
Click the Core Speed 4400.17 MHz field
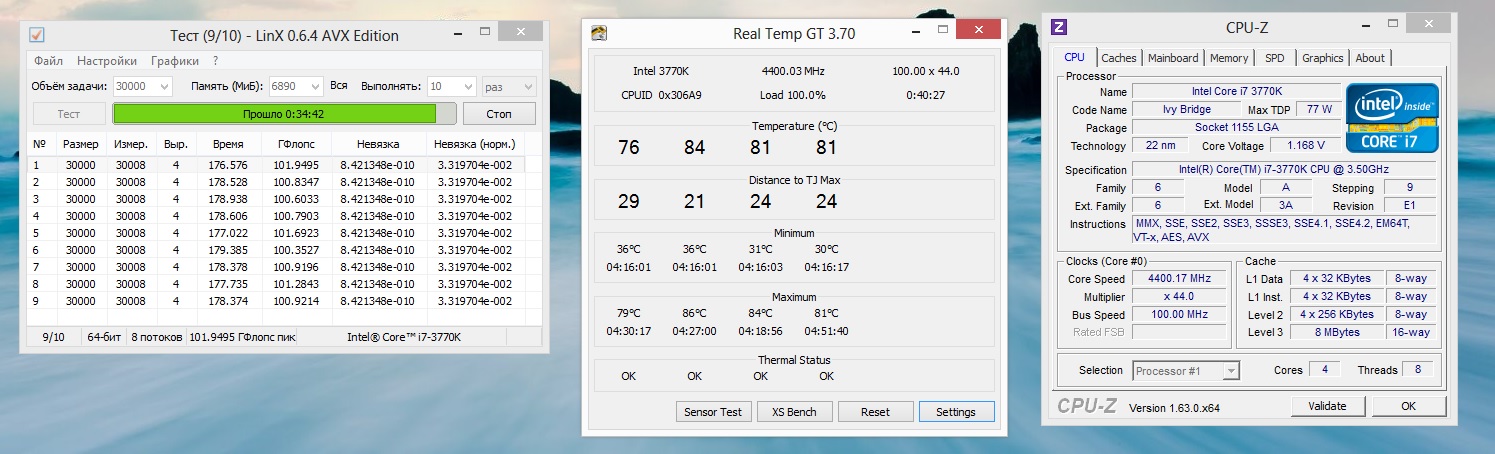[x=1180, y=279]
